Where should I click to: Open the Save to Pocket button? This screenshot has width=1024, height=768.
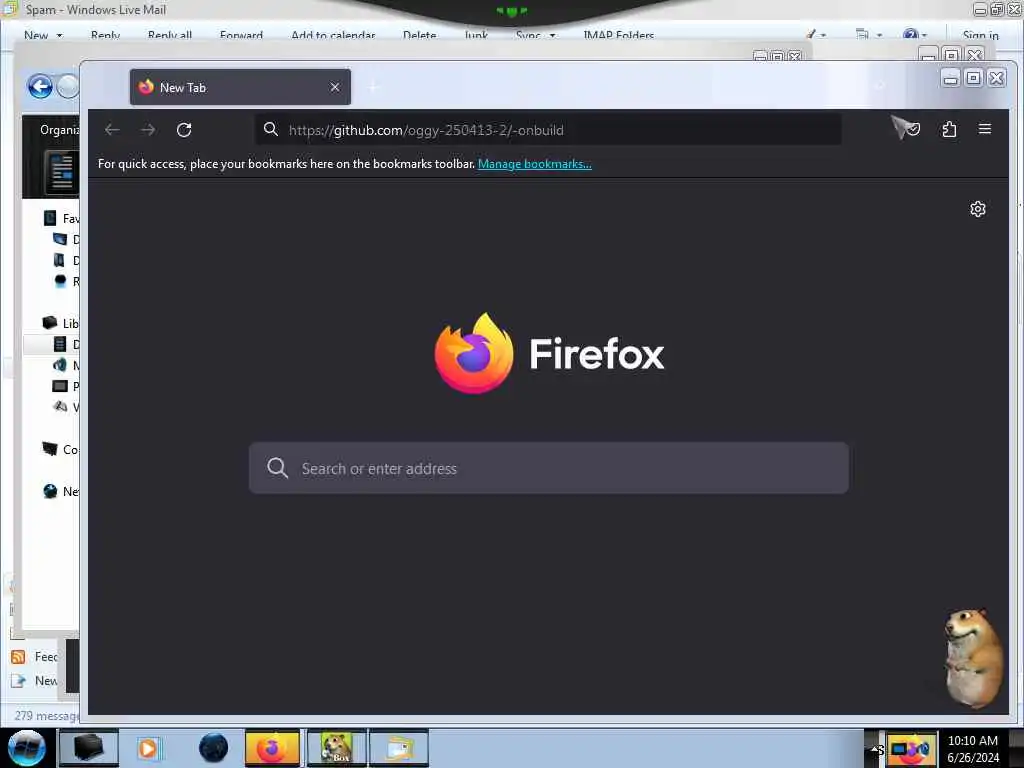913,129
